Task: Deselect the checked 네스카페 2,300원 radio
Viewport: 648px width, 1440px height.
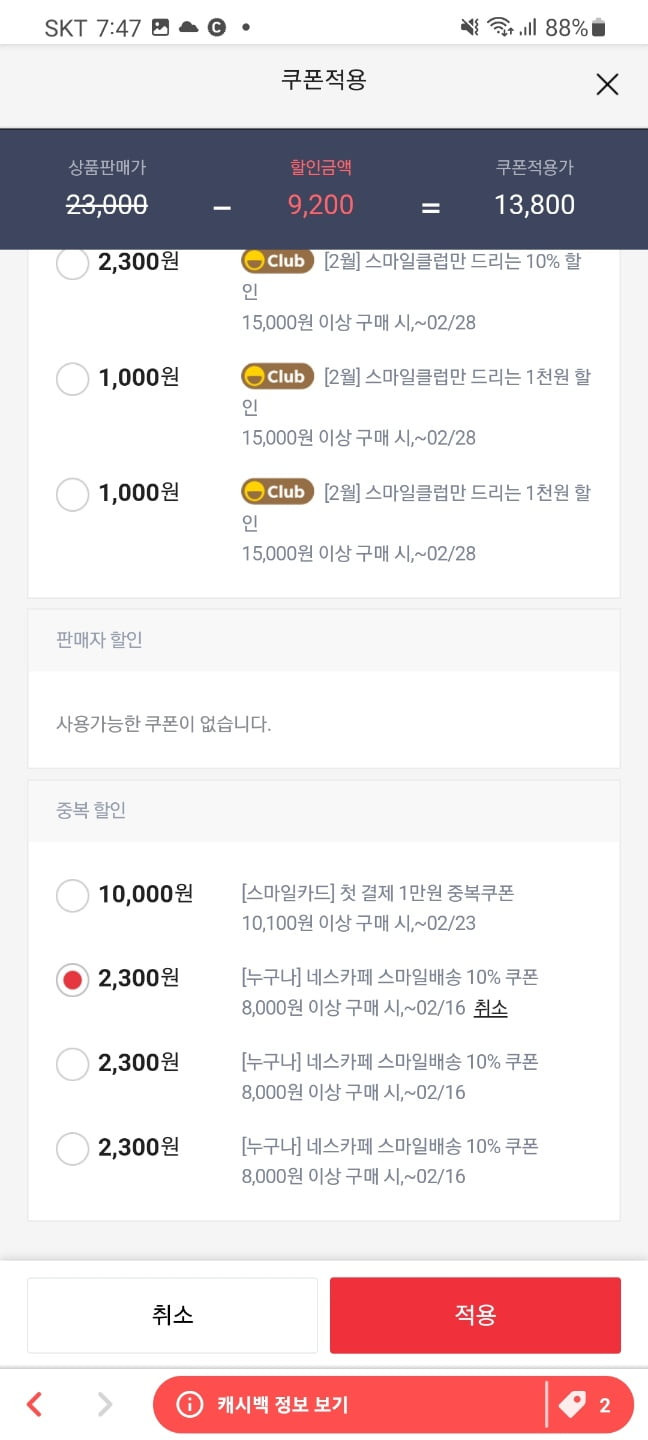Action: (x=72, y=980)
